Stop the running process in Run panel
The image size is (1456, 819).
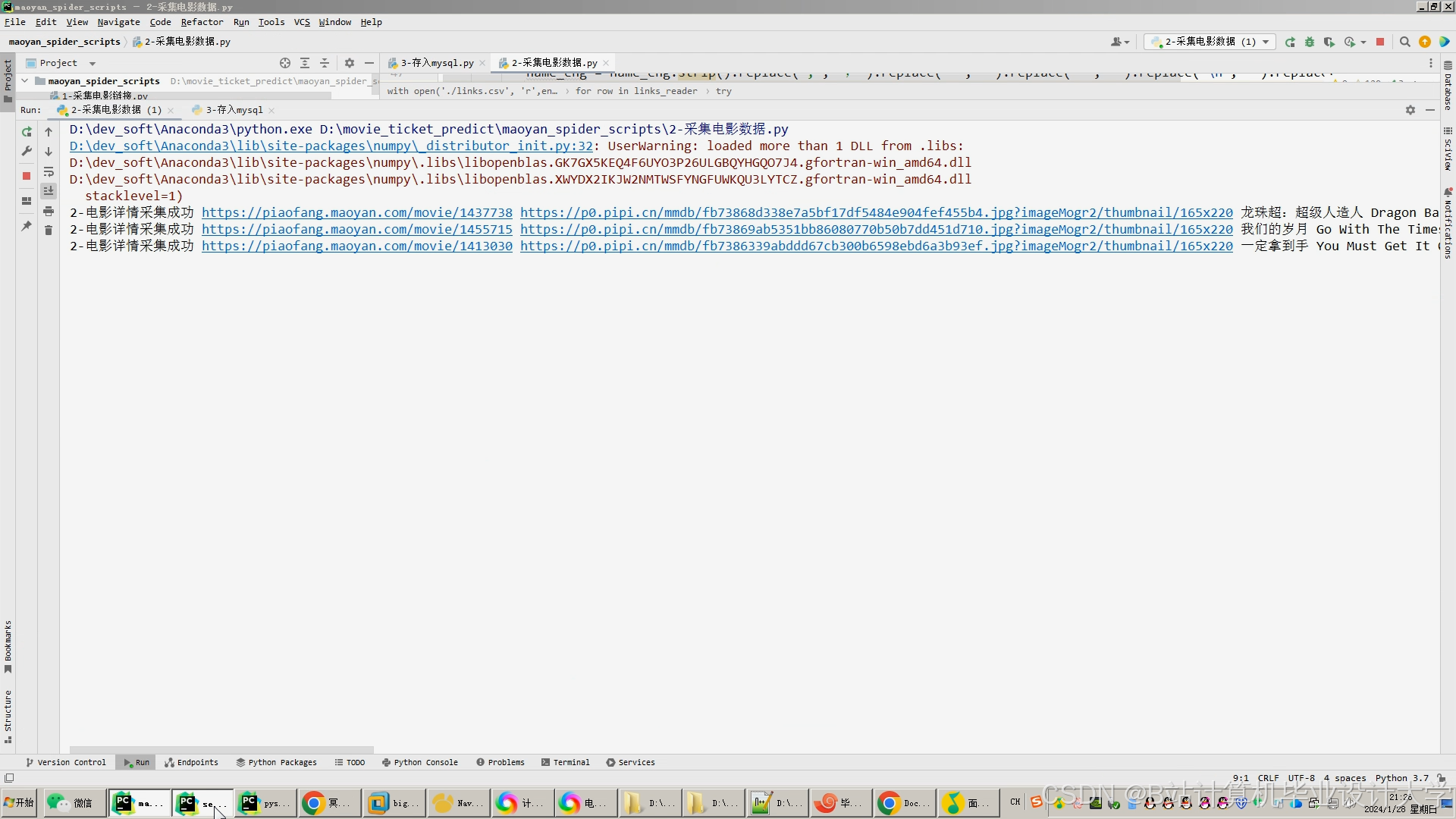coord(27,176)
